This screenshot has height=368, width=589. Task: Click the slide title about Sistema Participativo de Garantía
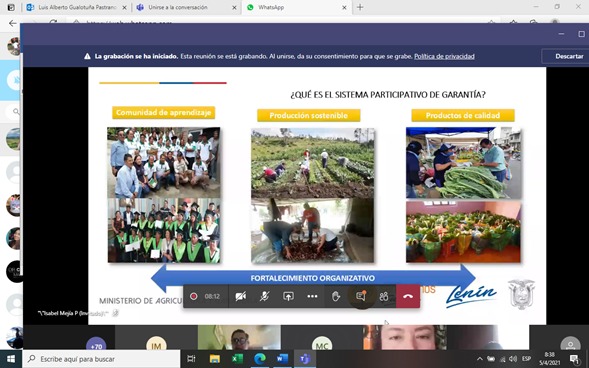click(388, 95)
